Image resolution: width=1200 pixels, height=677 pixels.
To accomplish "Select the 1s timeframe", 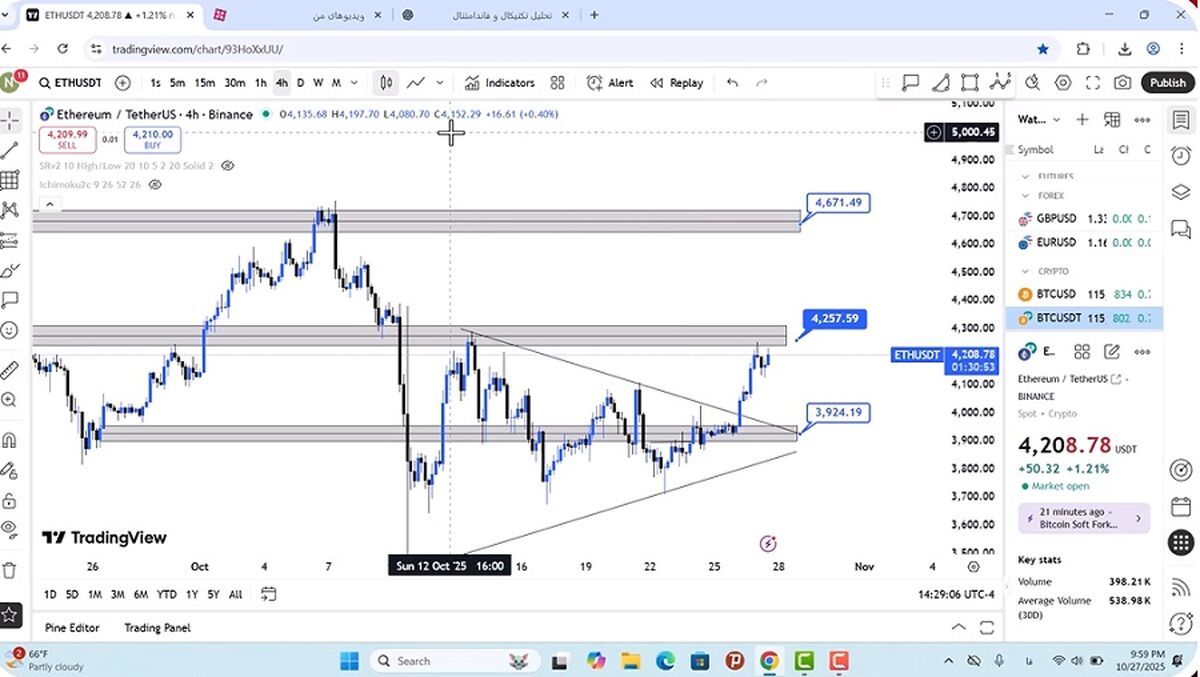I will click(155, 83).
